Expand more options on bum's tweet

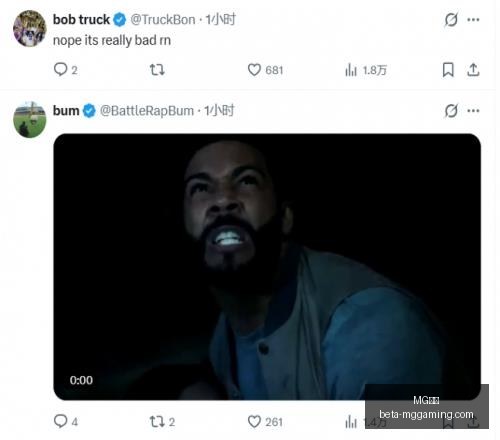tap(473, 111)
